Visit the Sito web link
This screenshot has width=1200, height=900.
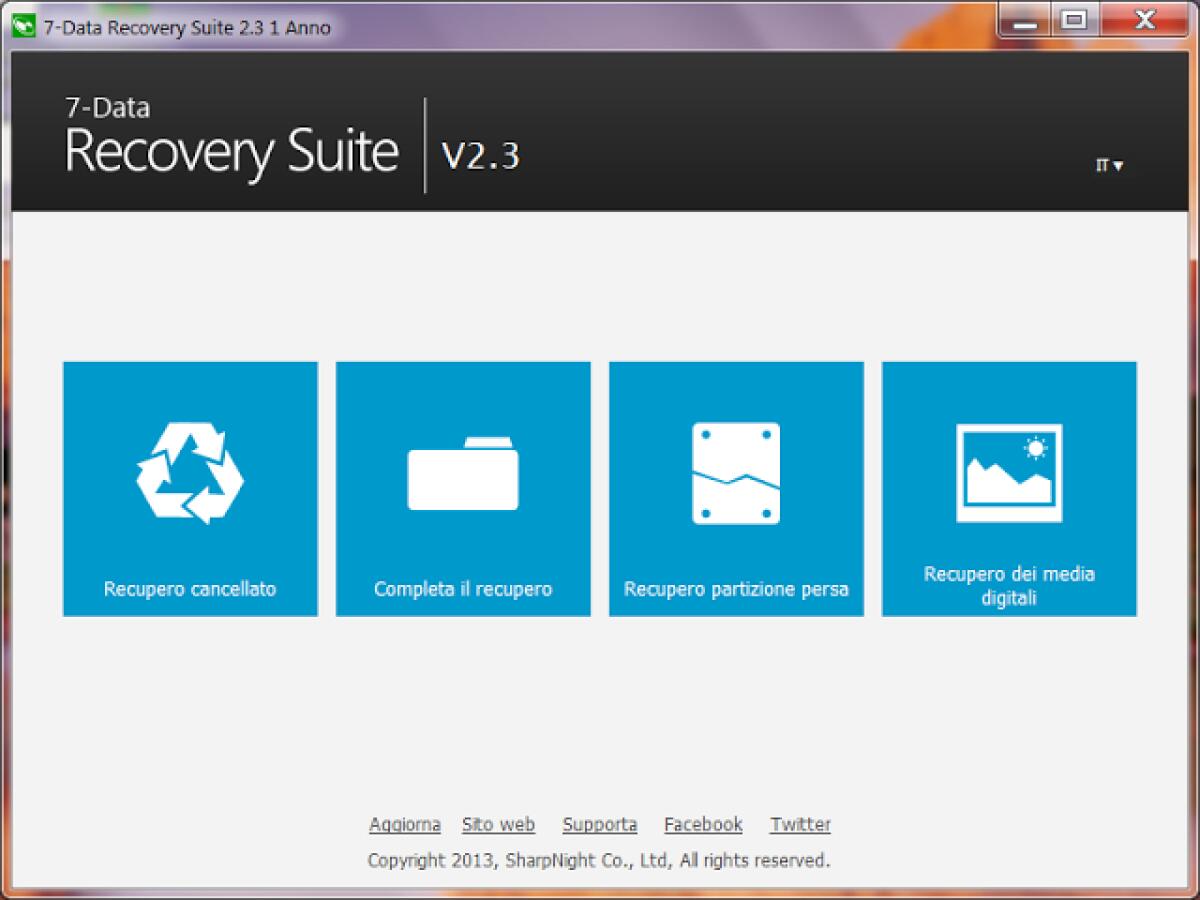(x=498, y=824)
